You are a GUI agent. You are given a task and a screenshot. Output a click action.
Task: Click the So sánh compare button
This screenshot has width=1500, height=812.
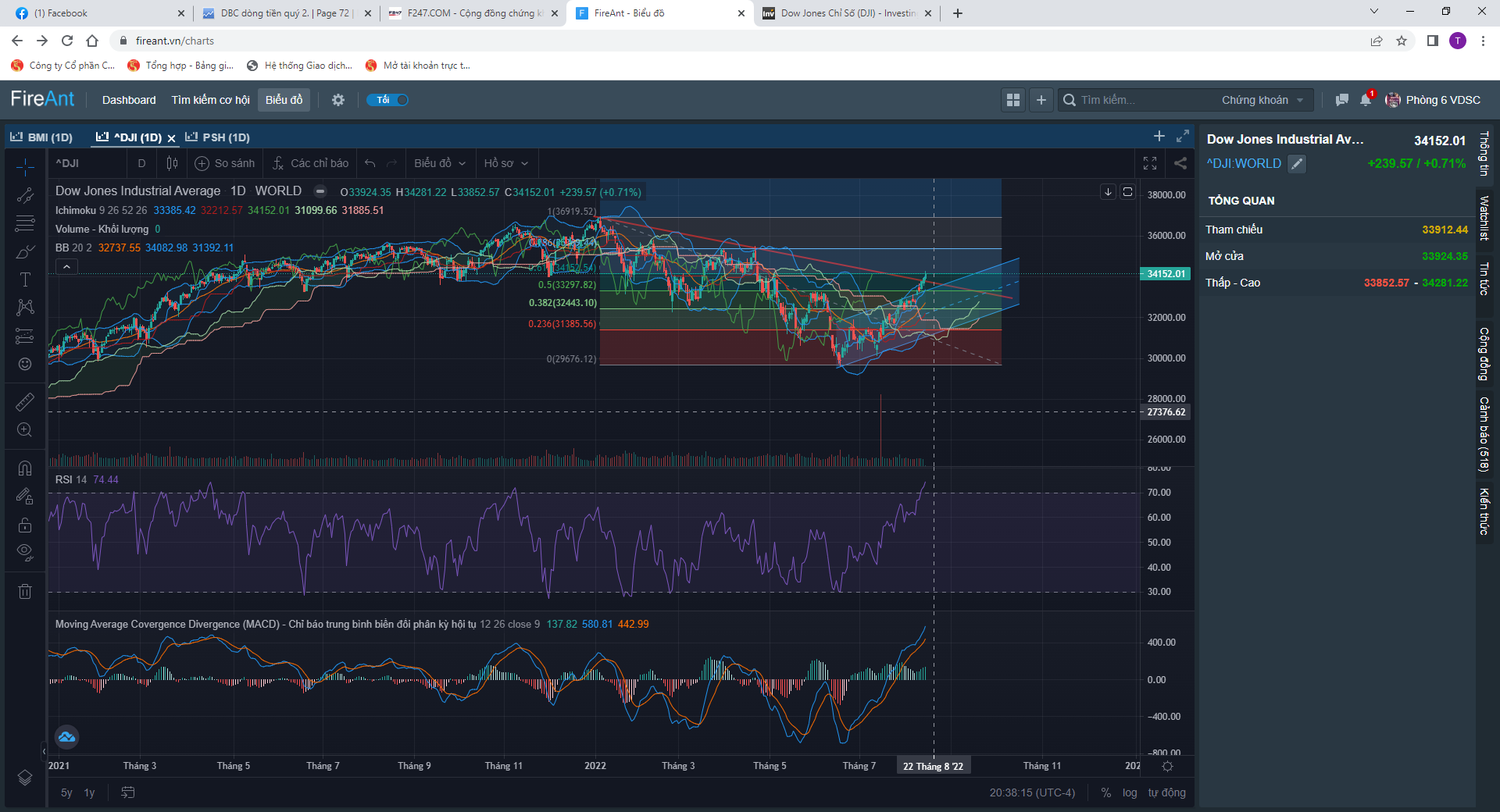225,163
